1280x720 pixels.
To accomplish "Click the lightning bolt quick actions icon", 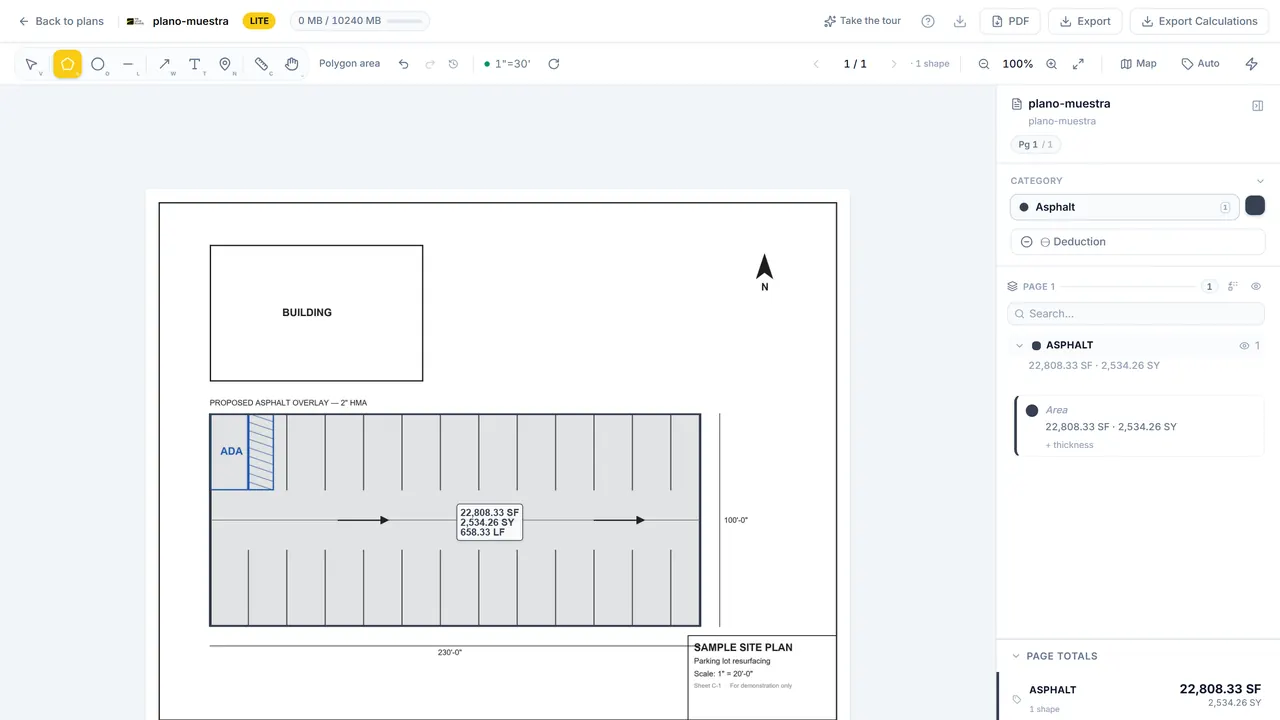I will 1252,64.
